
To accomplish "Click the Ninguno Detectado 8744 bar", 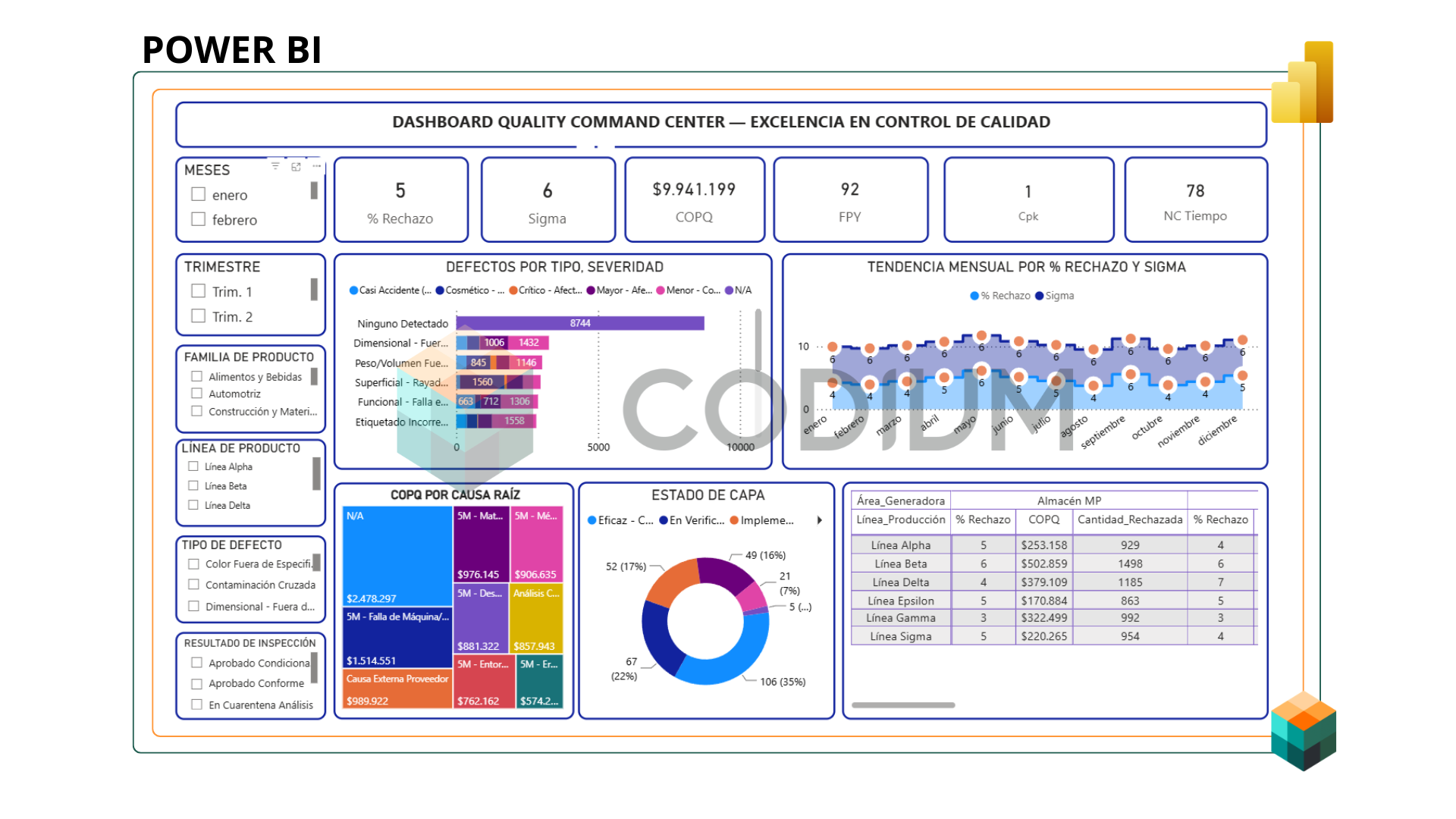I will click(580, 323).
